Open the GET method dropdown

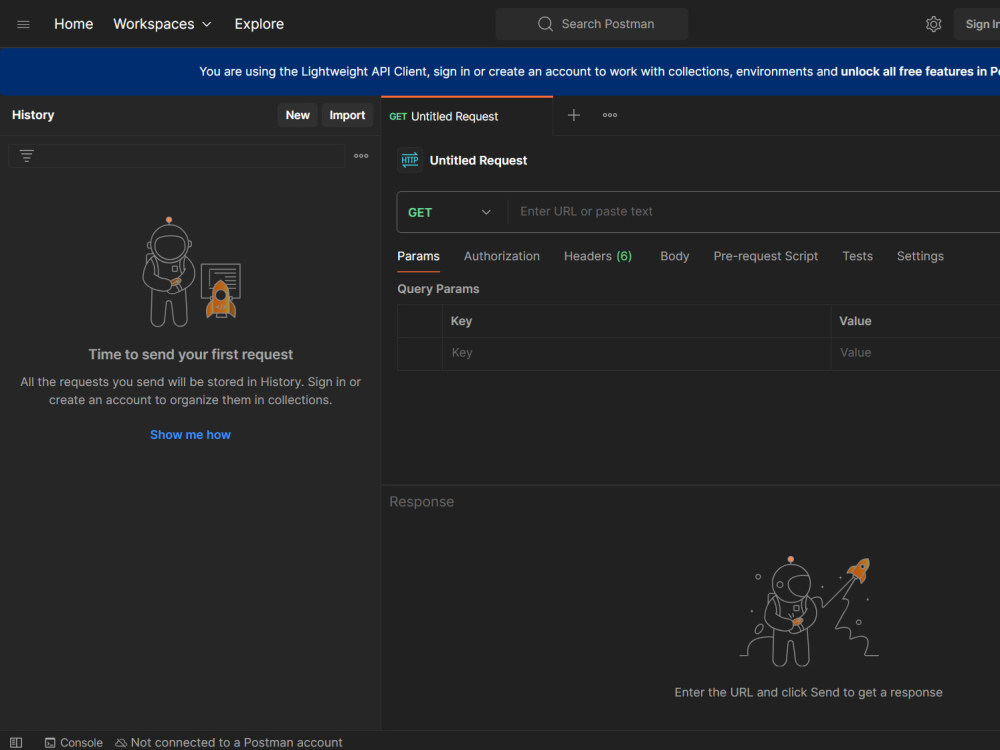(x=451, y=212)
